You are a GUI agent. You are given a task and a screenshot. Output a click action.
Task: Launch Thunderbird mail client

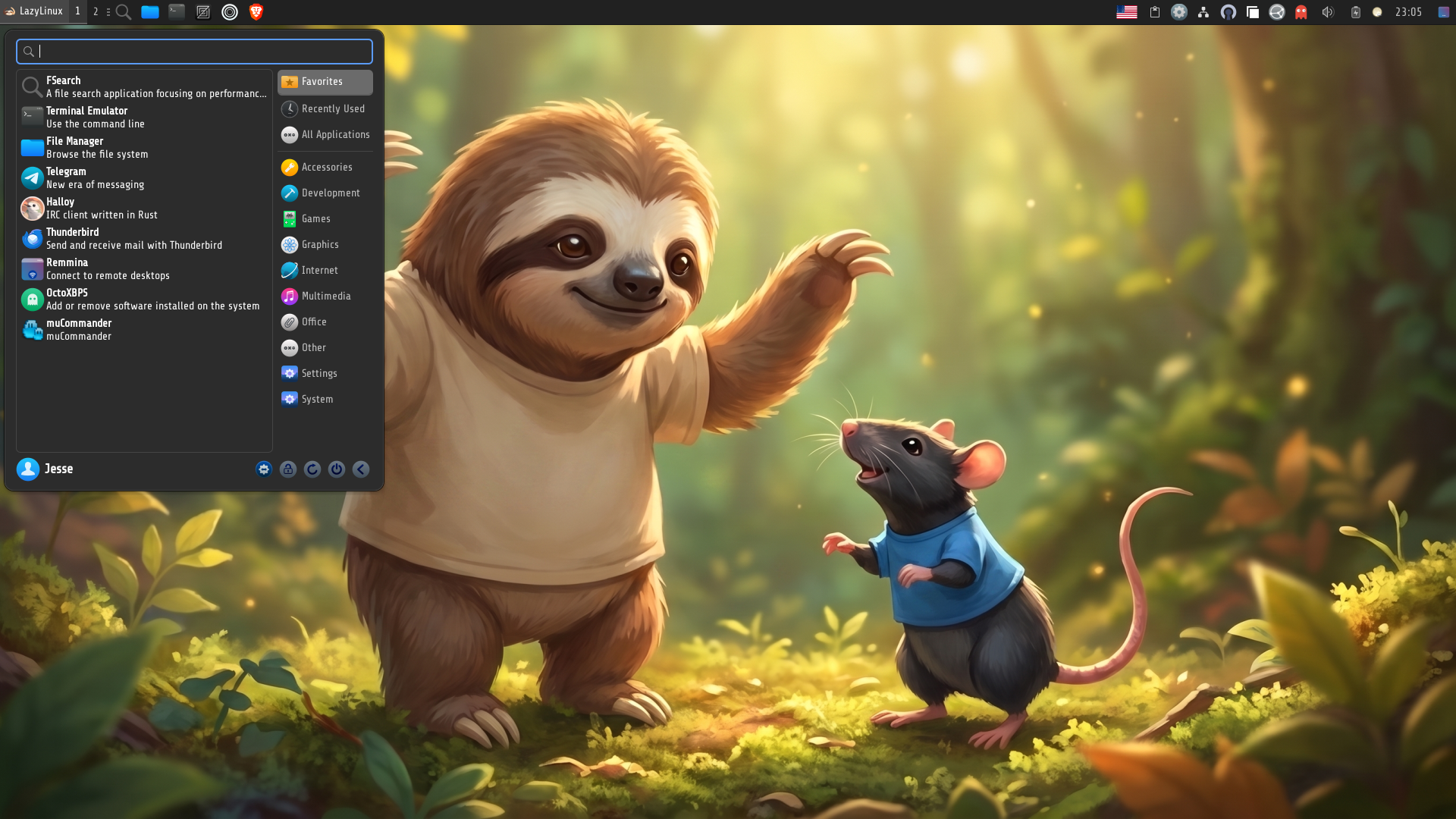[x=144, y=238]
